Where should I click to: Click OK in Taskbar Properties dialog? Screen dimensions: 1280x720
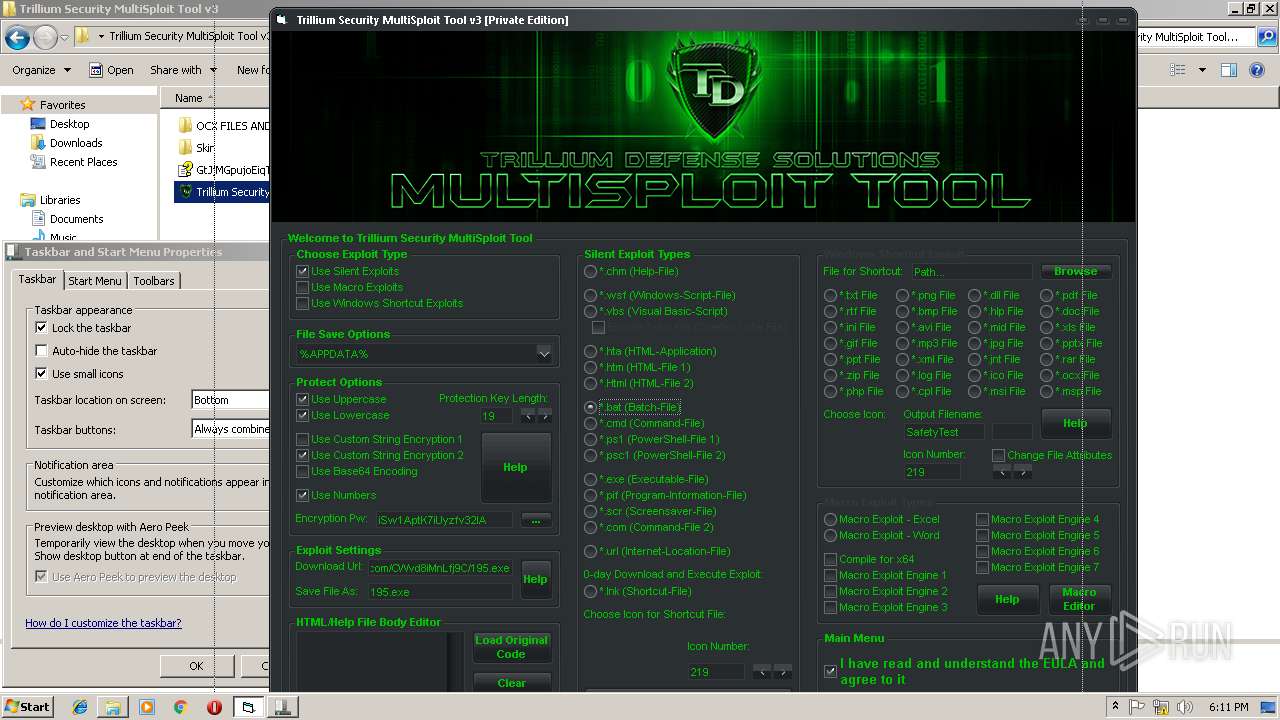[196, 665]
